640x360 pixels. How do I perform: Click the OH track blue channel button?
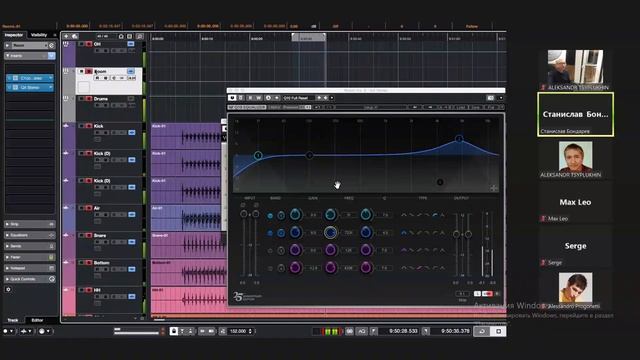pyautogui.click(x=131, y=44)
